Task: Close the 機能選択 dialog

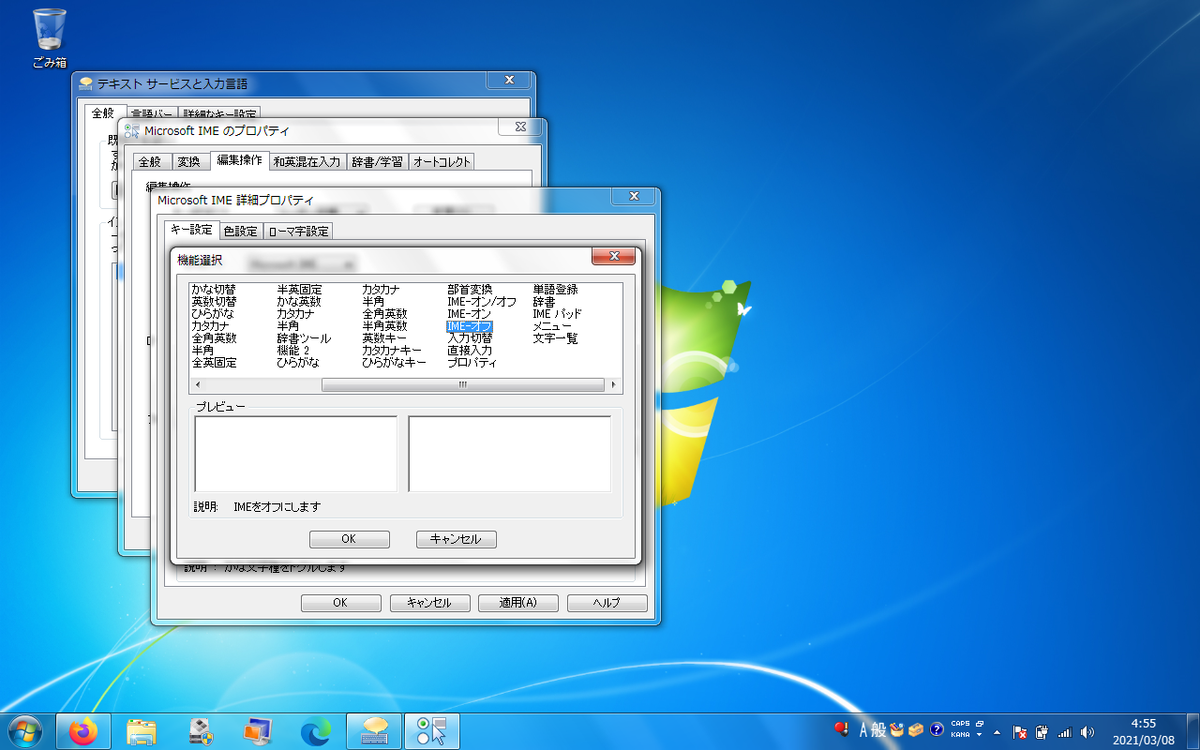Action: click(613, 257)
